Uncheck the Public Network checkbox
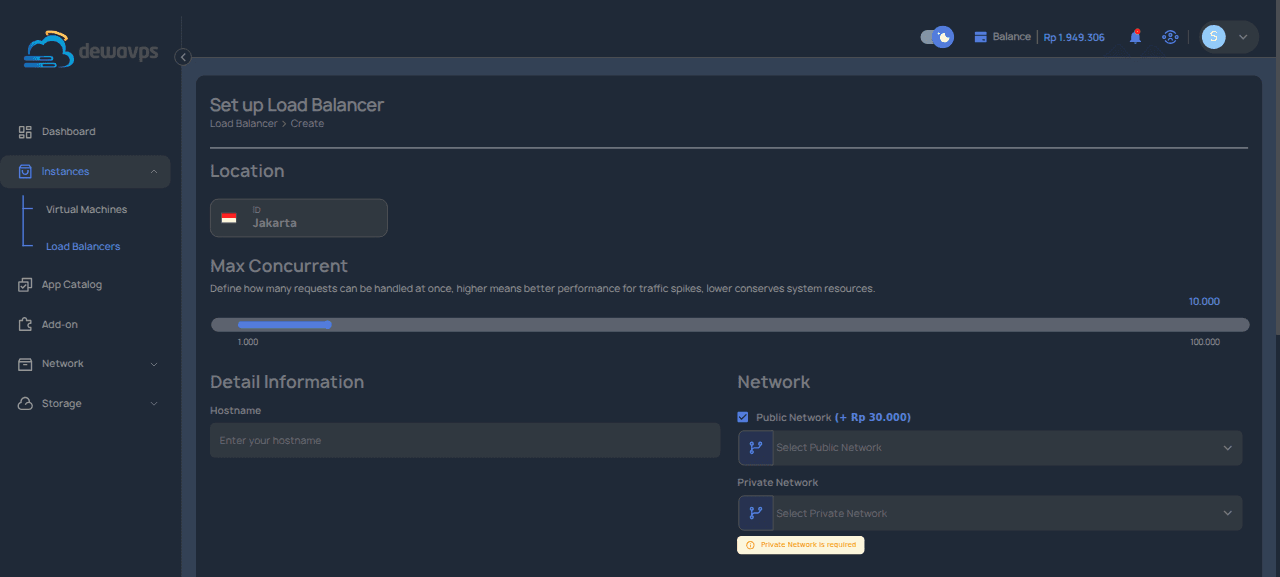The height and width of the screenshot is (577, 1280). [x=743, y=417]
